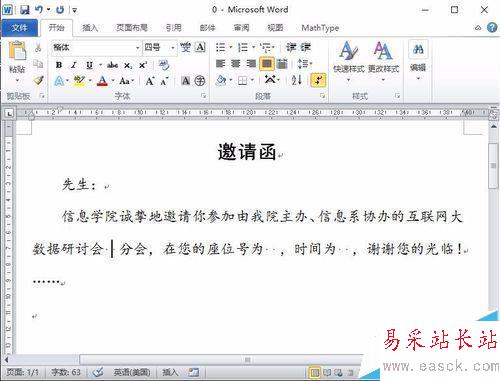Open the Quick Styles gallery

coord(349,61)
